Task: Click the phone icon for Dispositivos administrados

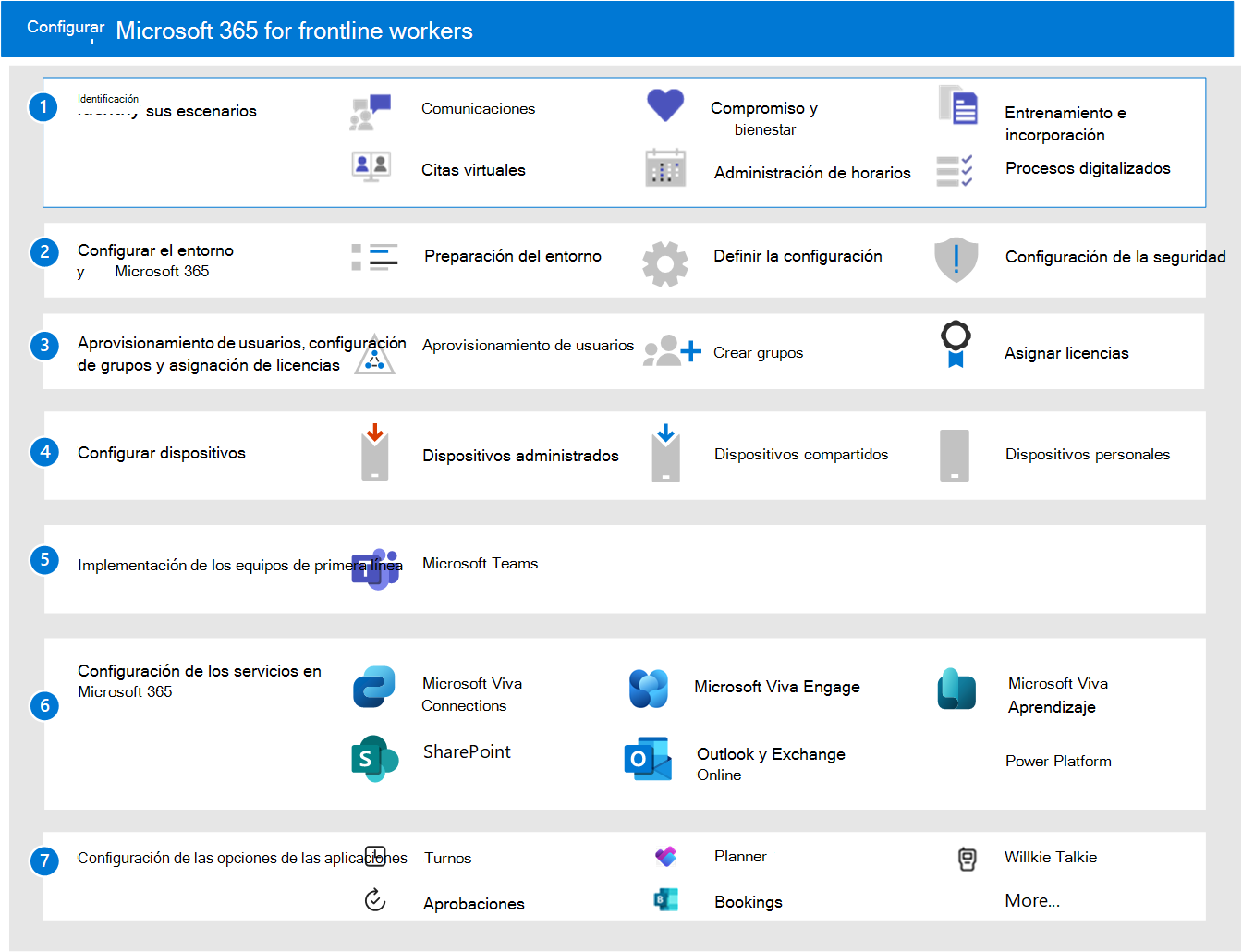Action: (x=375, y=452)
